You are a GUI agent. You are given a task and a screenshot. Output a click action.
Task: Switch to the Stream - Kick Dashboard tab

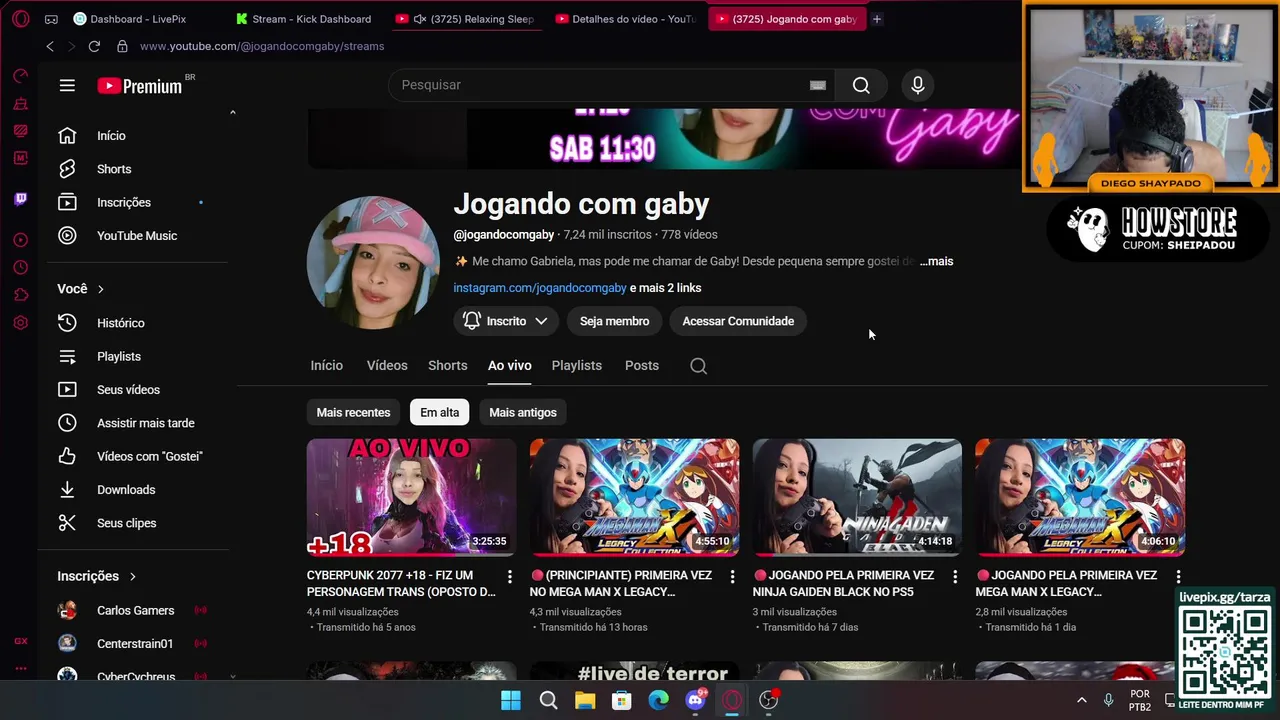(305, 19)
